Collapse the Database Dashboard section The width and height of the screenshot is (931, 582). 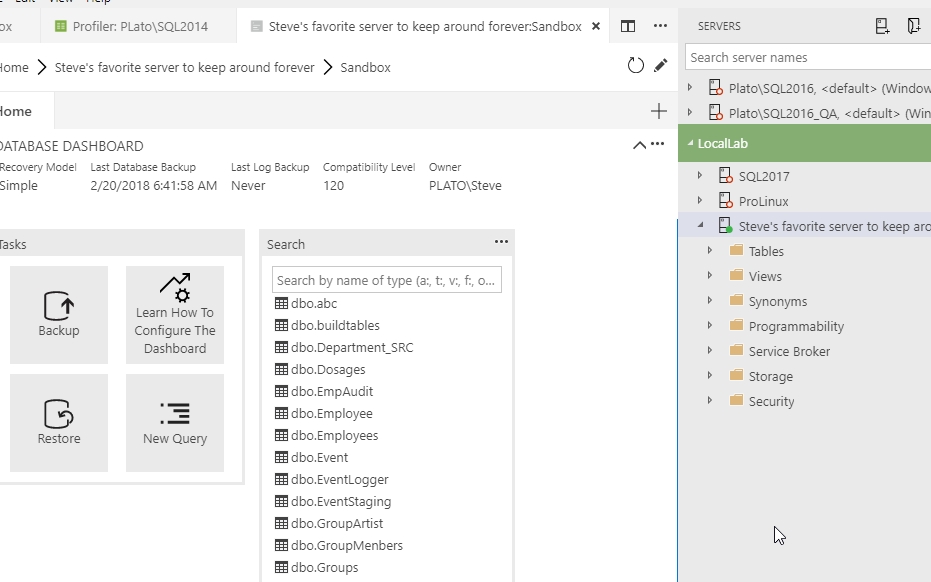[639, 145]
